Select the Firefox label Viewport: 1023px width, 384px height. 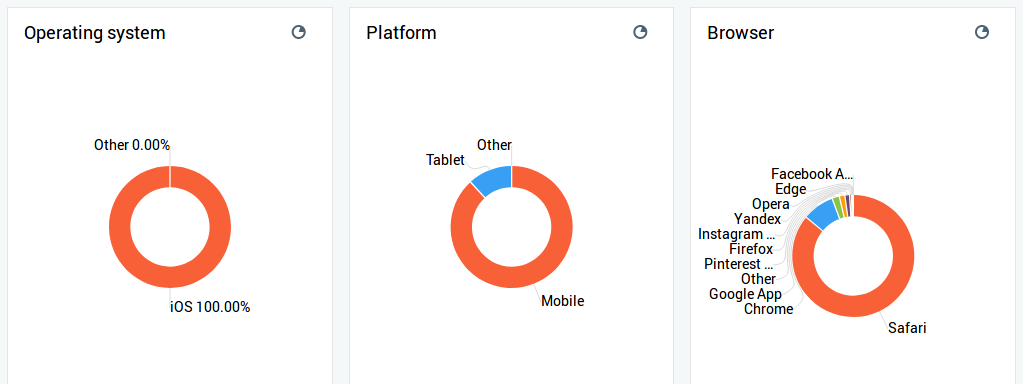click(x=751, y=249)
